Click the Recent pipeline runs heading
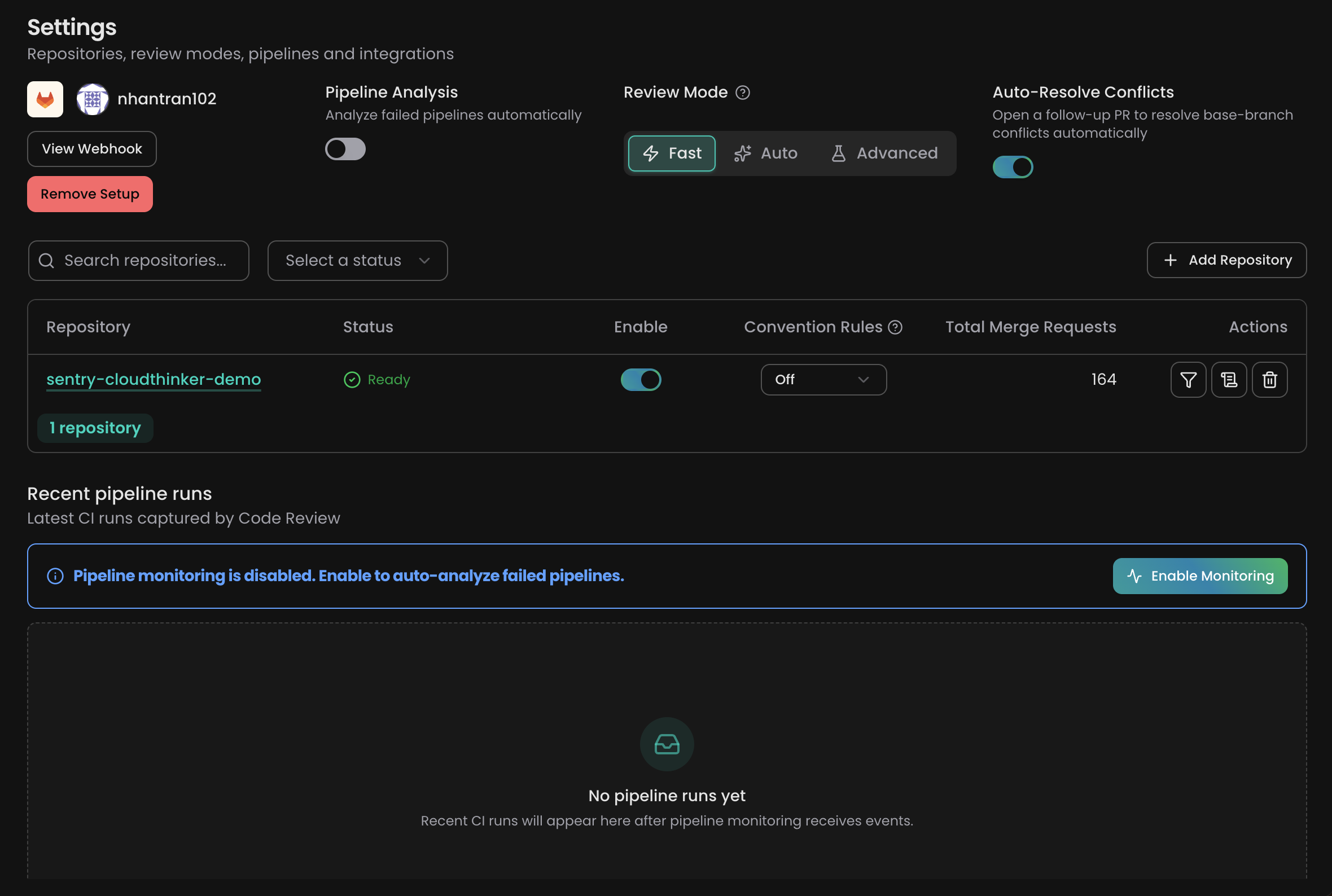The width and height of the screenshot is (1332, 896). pos(120,494)
